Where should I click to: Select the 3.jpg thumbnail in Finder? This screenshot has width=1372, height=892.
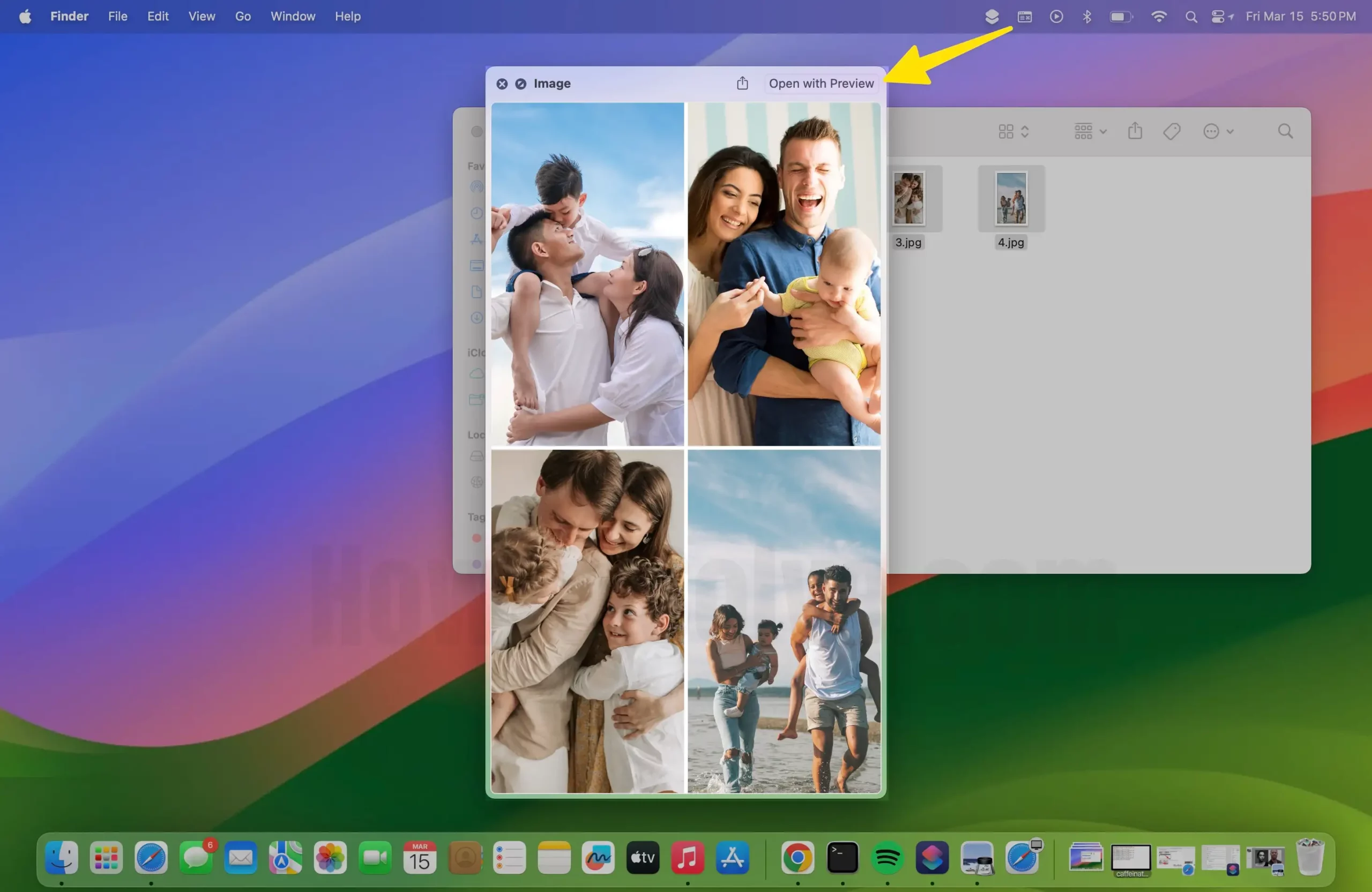click(908, 198)
